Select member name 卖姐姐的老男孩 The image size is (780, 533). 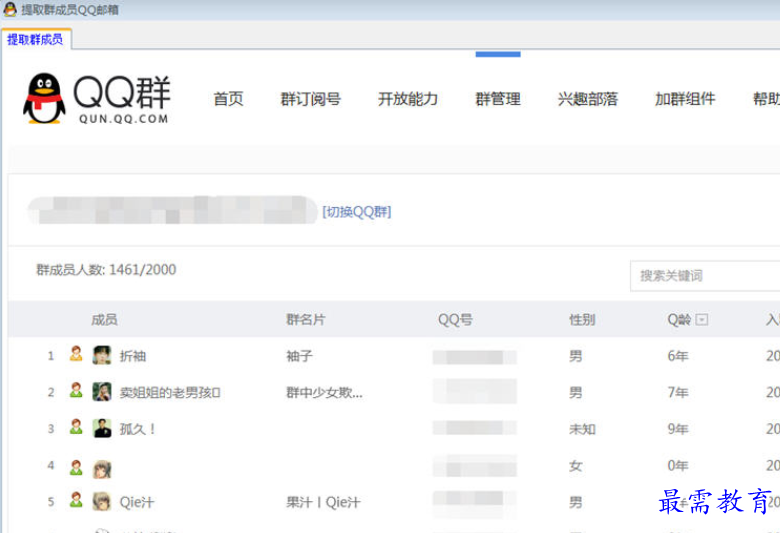(170, 393)
